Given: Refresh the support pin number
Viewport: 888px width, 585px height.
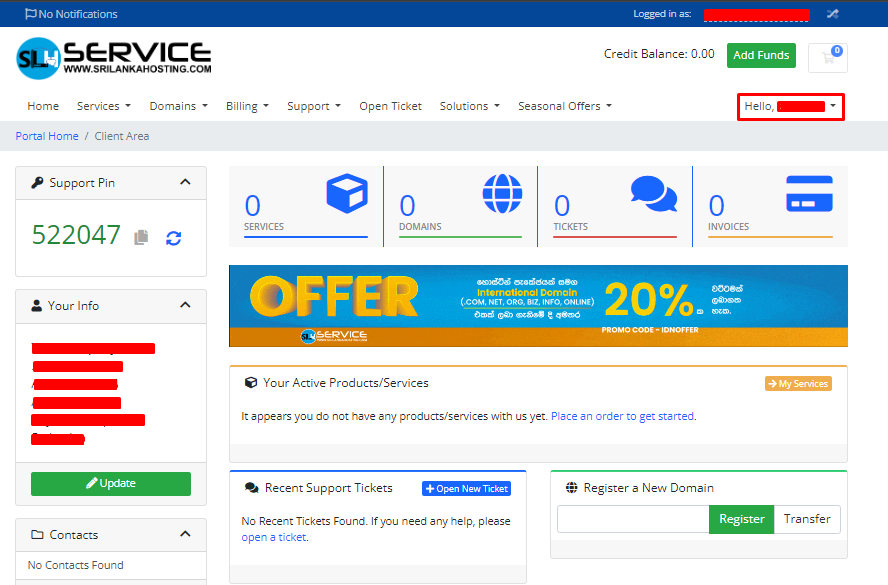Looking at the screenshot, I should 173,237.
